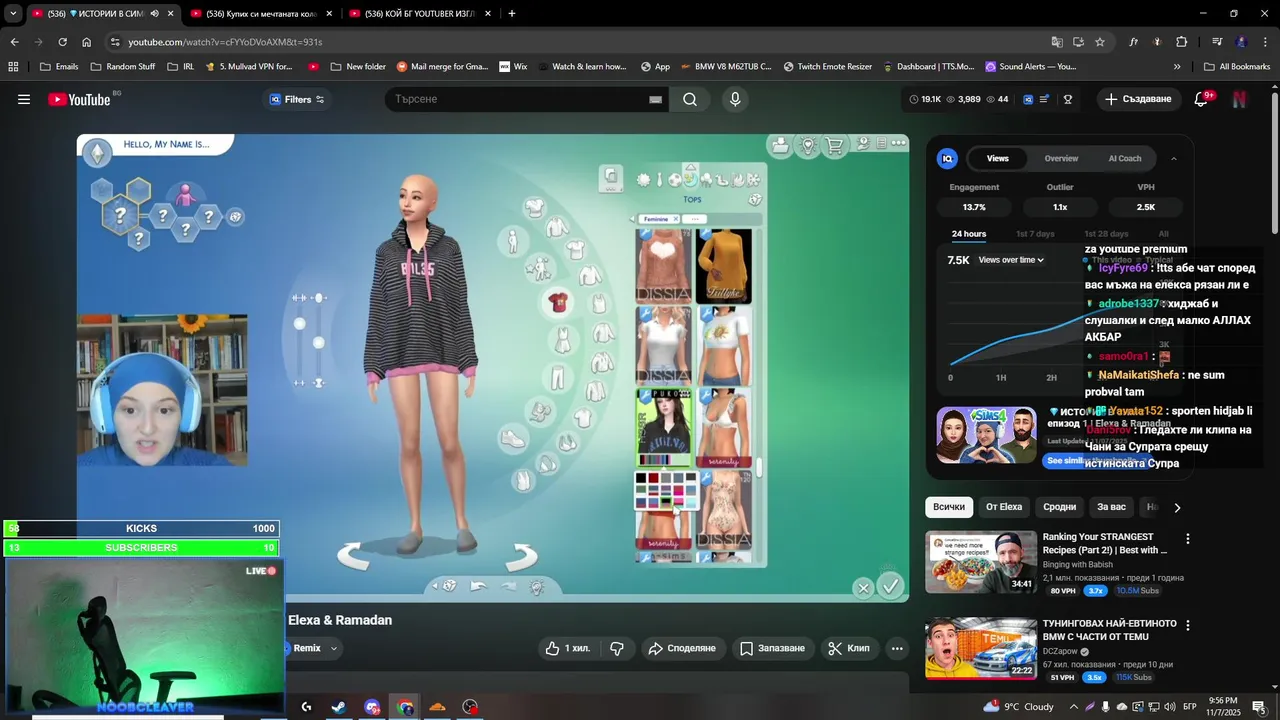The height and width of the screenshot is (720, 1280).
Task: Select the Всички filter chip
Action: (x=949, y=507)
